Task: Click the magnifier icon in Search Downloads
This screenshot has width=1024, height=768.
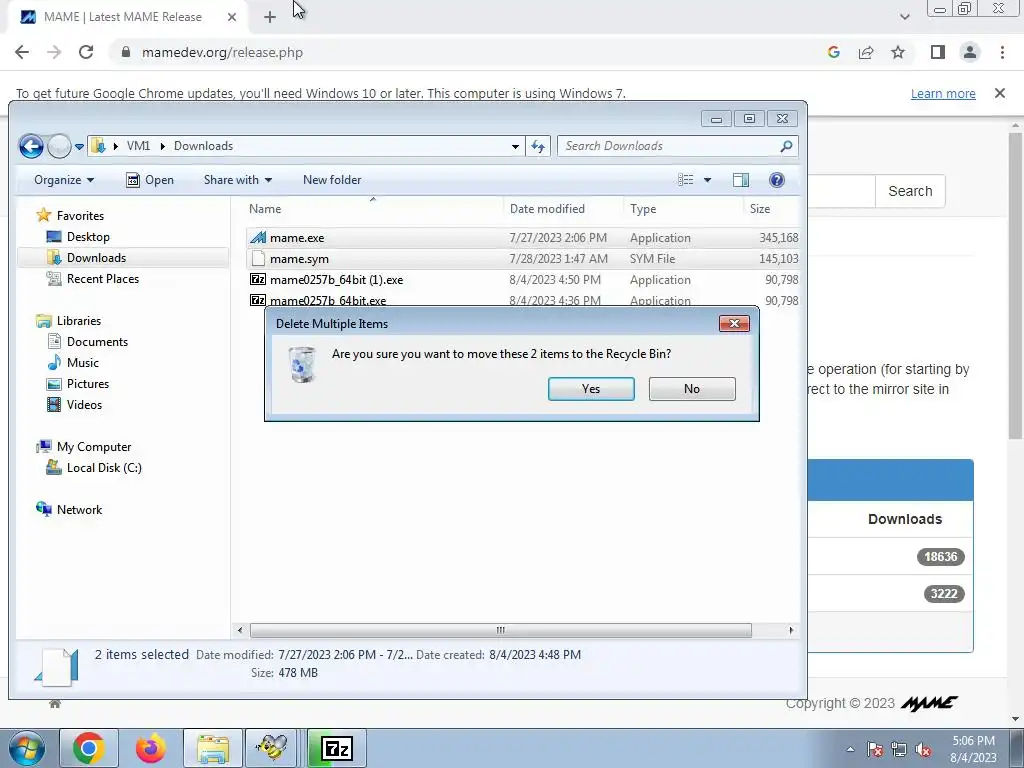Action: point(786,146)
